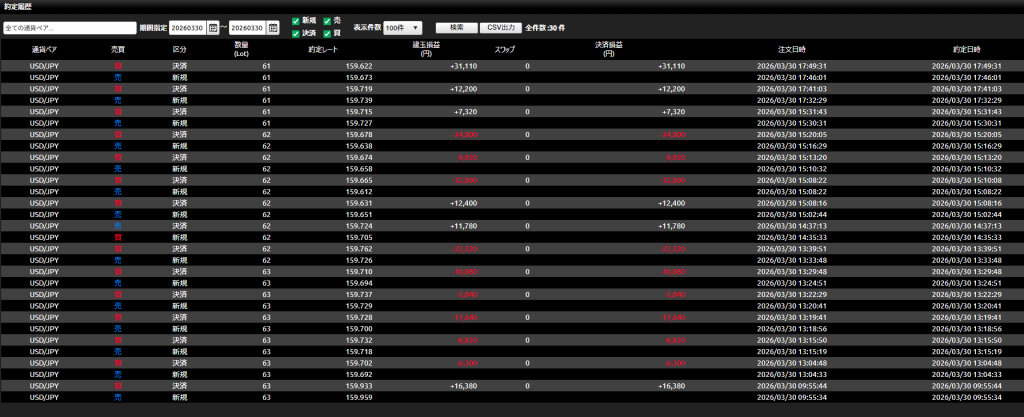Uncheck the 買 filter checkbox
1024x417 pixels.
[327, 33]
